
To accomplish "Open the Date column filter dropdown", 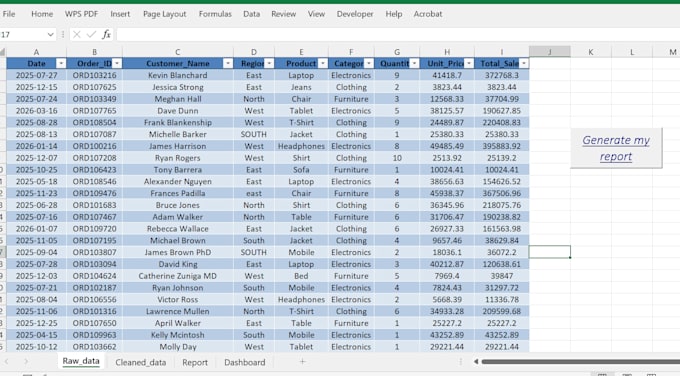I will point(61,63).
